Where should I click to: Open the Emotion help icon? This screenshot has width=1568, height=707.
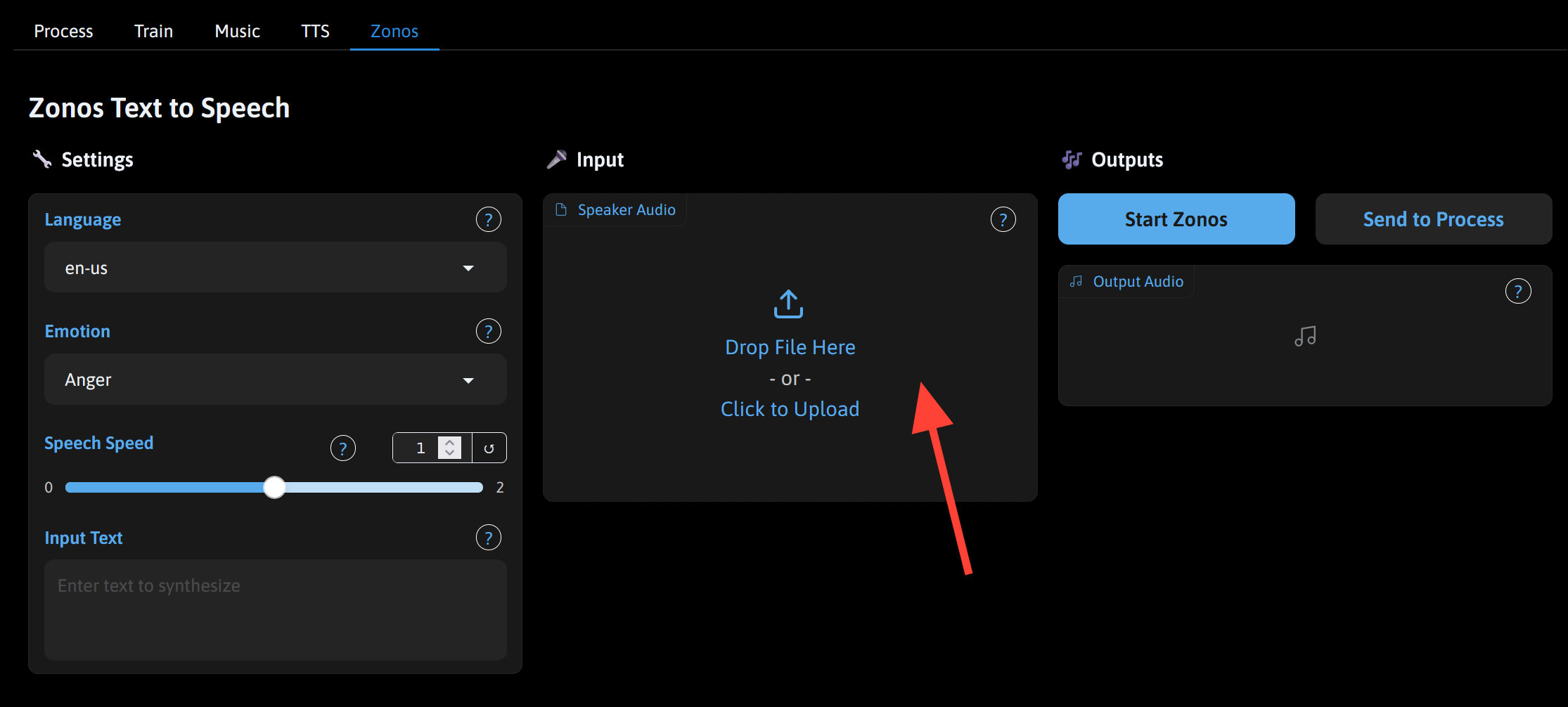tap(489, 331)
